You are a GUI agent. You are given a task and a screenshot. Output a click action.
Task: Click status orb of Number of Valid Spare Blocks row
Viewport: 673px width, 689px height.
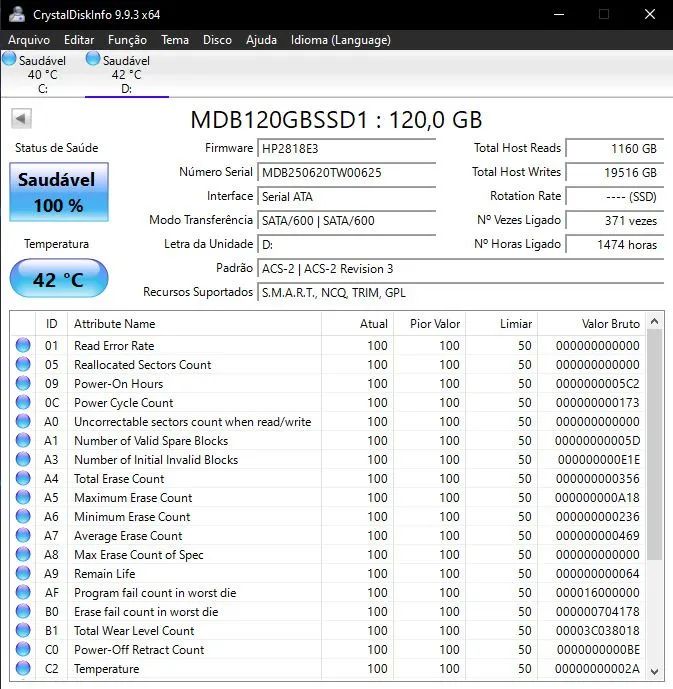click(x=23, y=440)
